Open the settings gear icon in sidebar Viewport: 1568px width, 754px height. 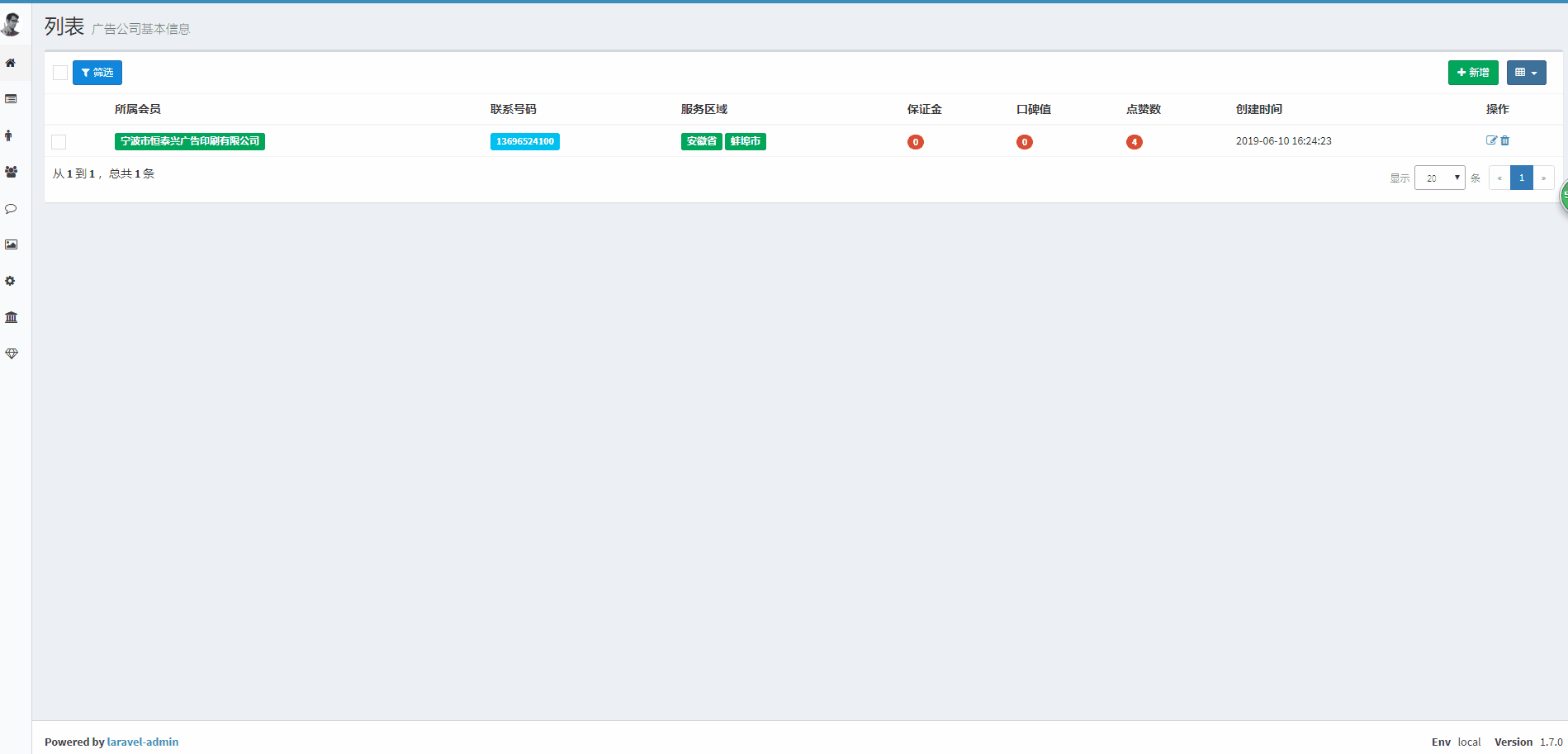coord(11,281)
